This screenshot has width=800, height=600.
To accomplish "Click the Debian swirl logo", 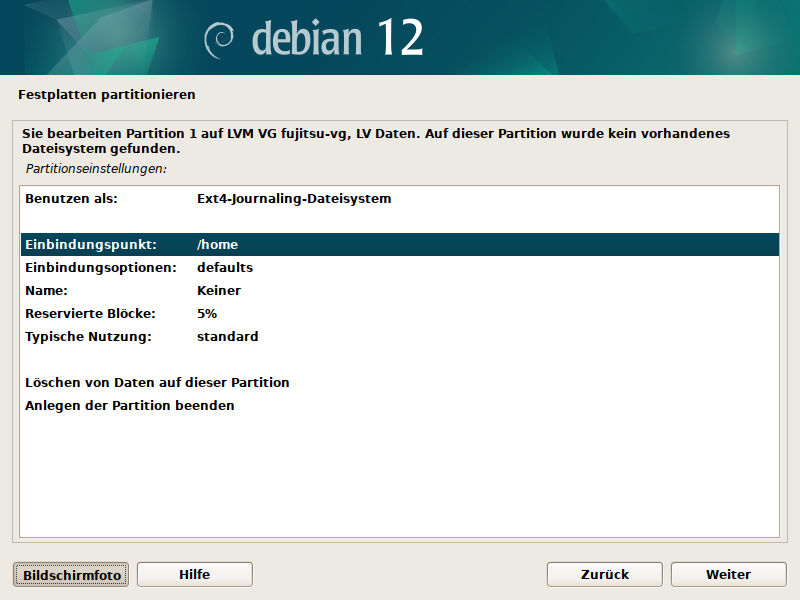I will click(220, 39).
